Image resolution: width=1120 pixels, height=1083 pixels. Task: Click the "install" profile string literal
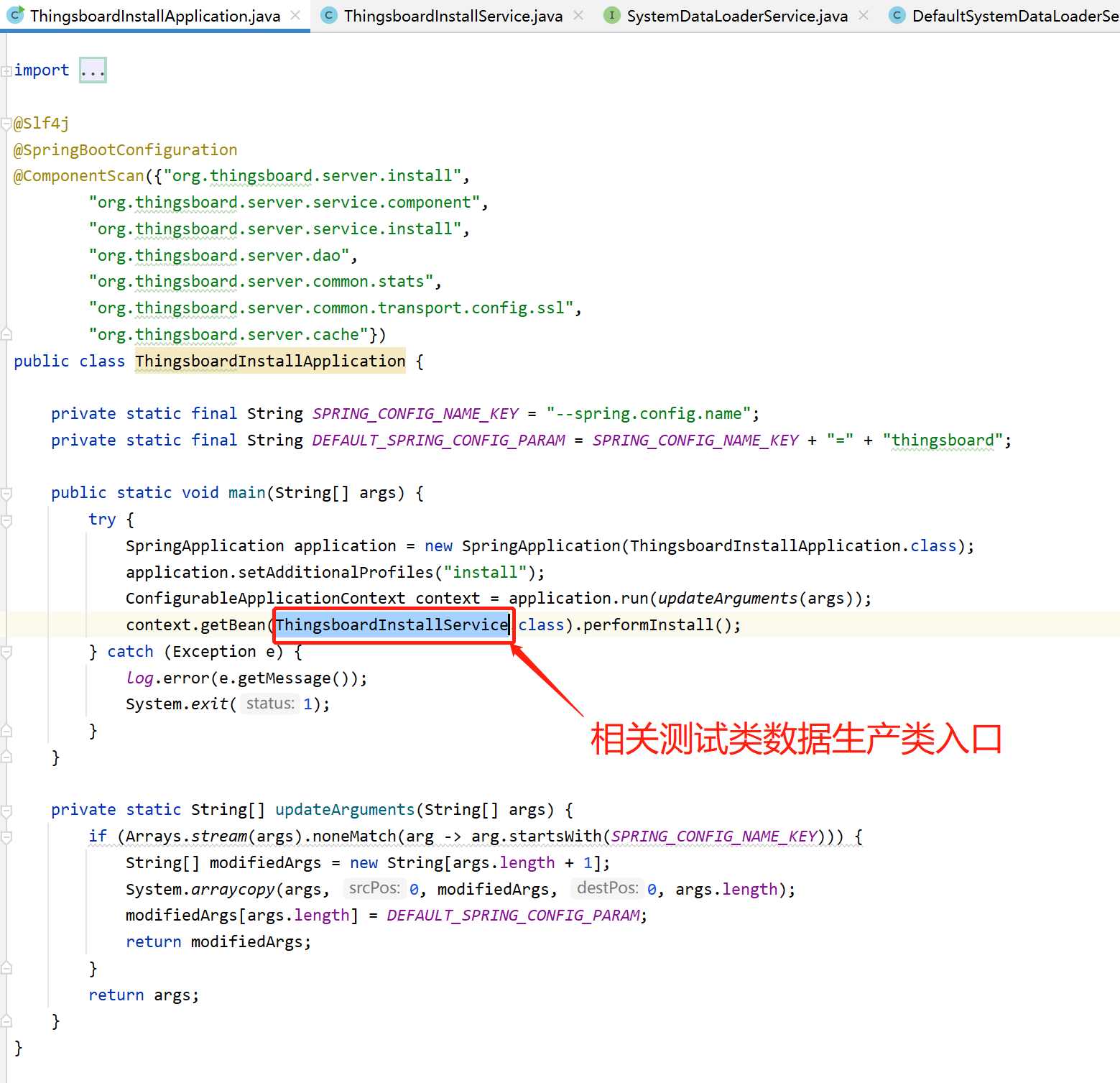[x=485, y=573]
